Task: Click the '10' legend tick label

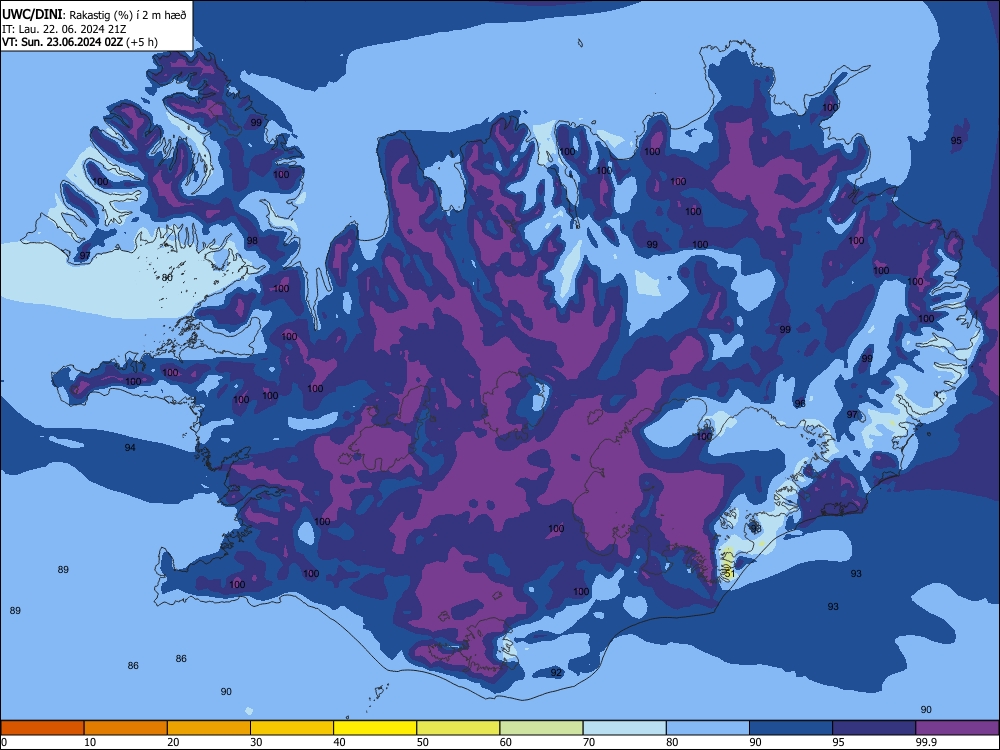Action: pos(90,742)
